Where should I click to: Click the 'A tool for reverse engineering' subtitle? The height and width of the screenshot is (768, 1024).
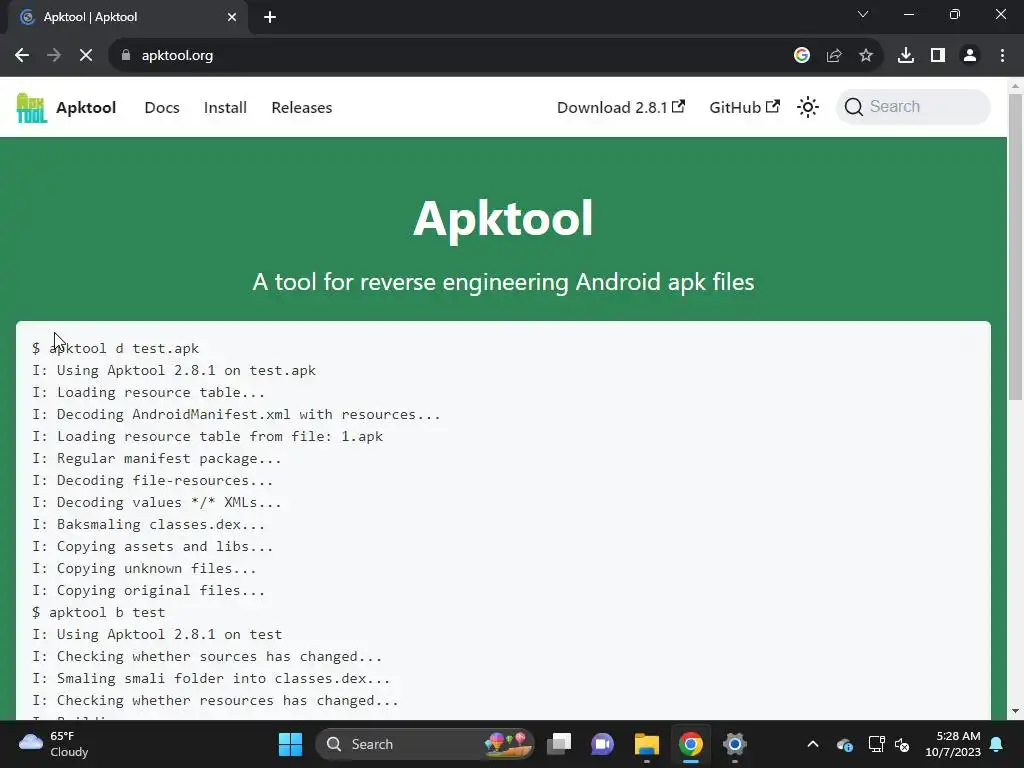[x=503, y=282]
